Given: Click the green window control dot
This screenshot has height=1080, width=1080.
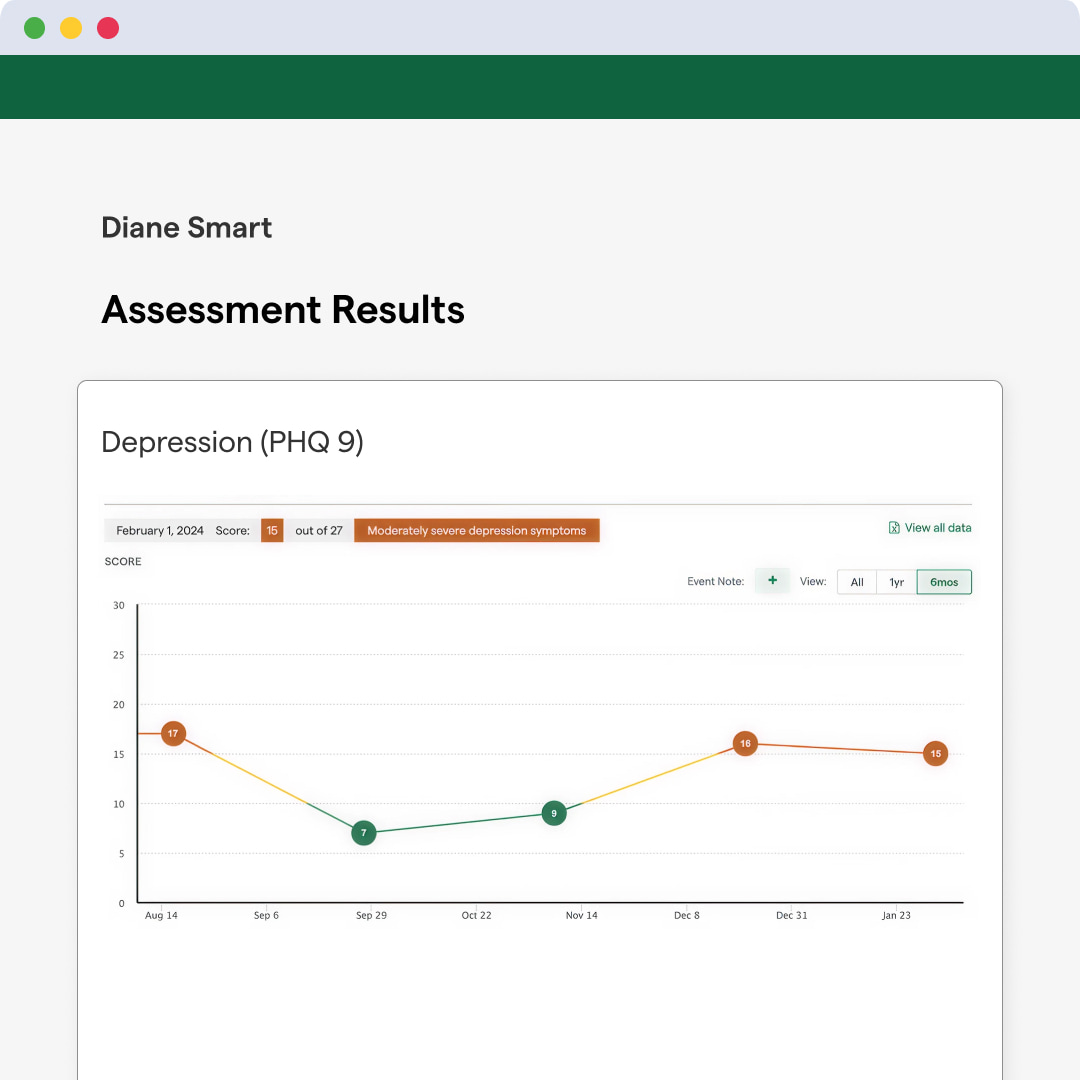Looking at the screenshot, I should point(35,28).
